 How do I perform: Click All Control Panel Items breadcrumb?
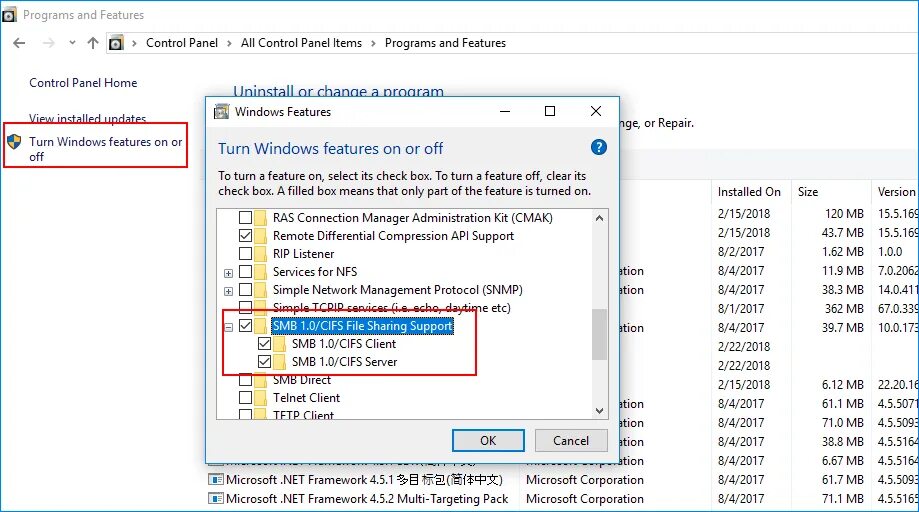(x=301, y=43)
